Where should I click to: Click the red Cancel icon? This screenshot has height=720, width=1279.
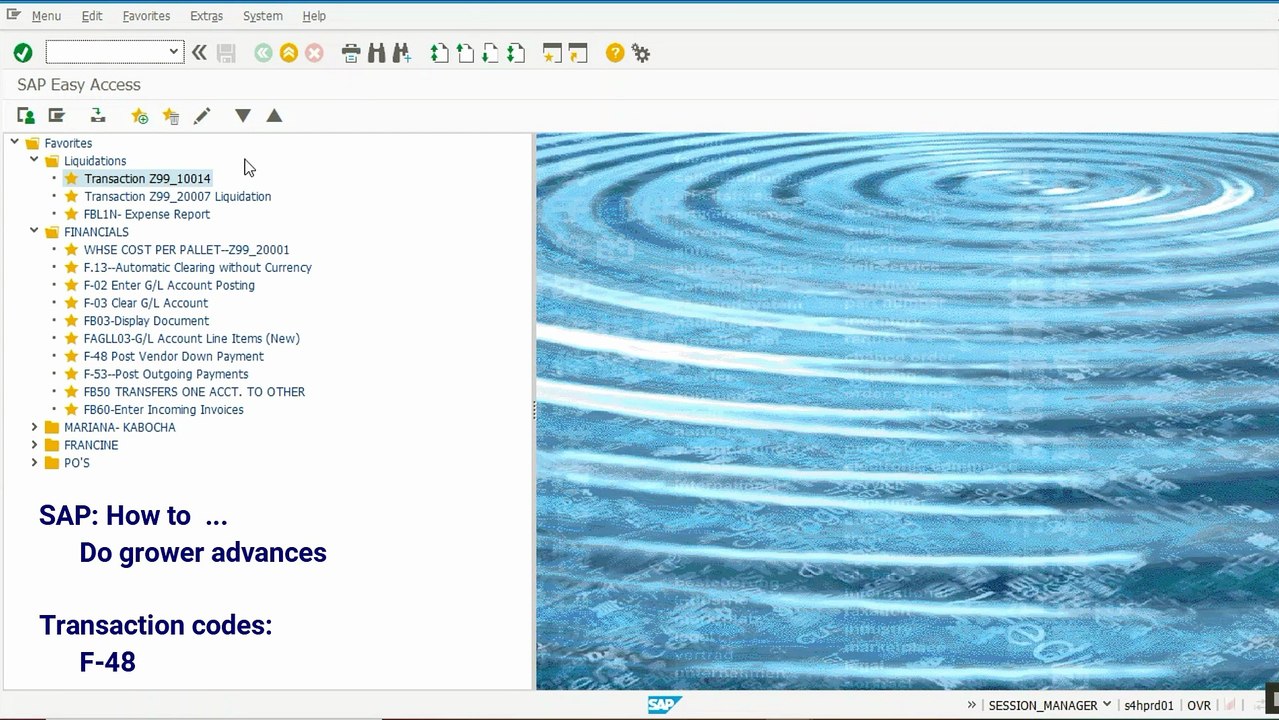314,53
